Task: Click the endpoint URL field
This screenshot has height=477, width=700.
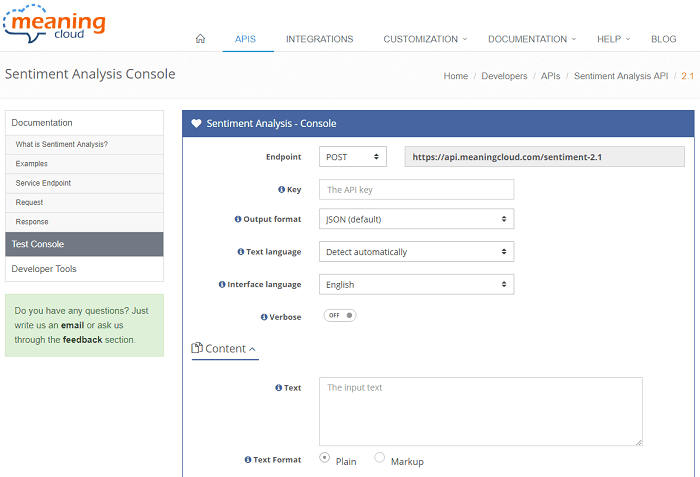Action: pos(545,157)
